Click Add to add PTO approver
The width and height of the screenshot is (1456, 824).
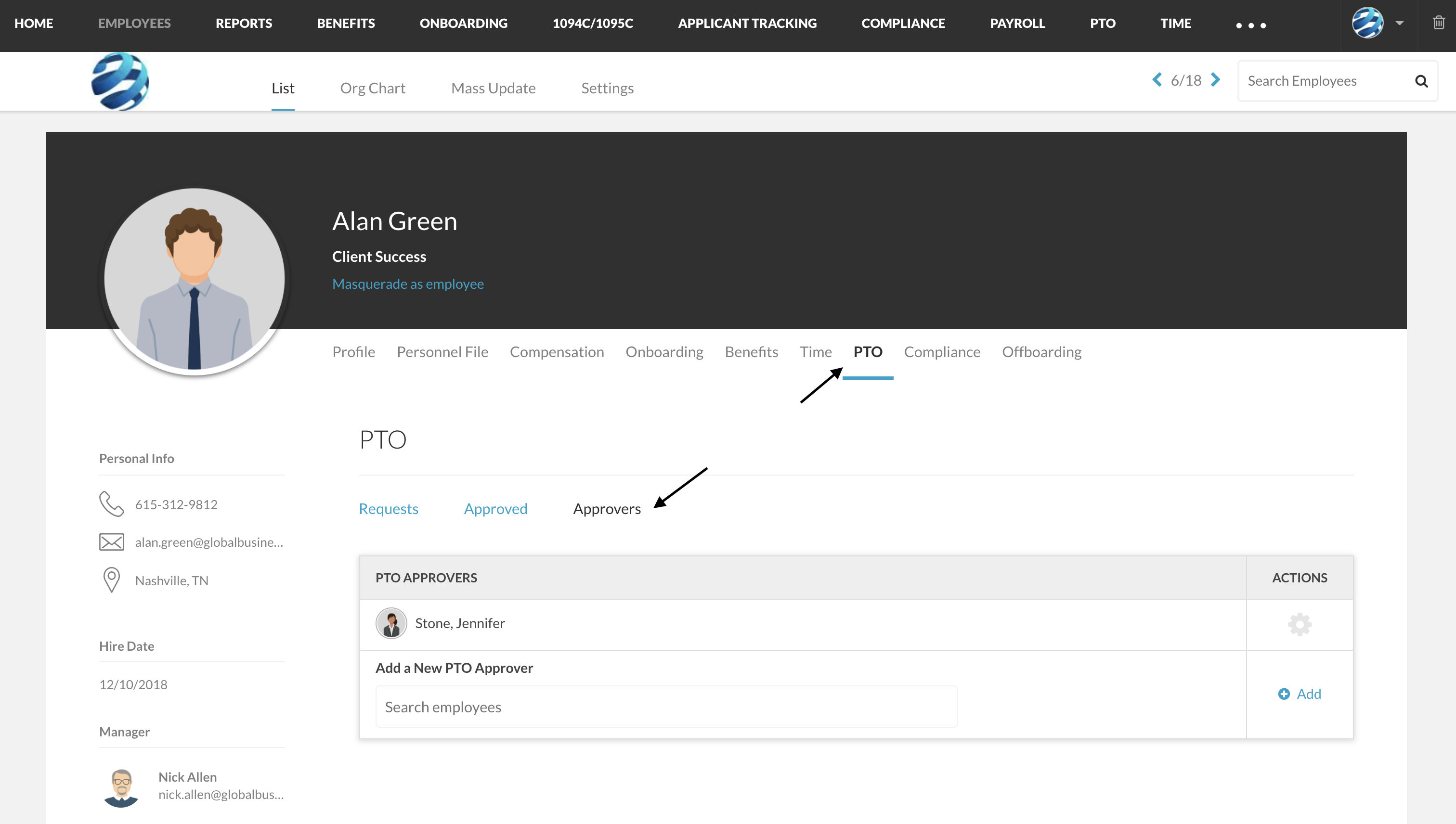click(1300, 694)
